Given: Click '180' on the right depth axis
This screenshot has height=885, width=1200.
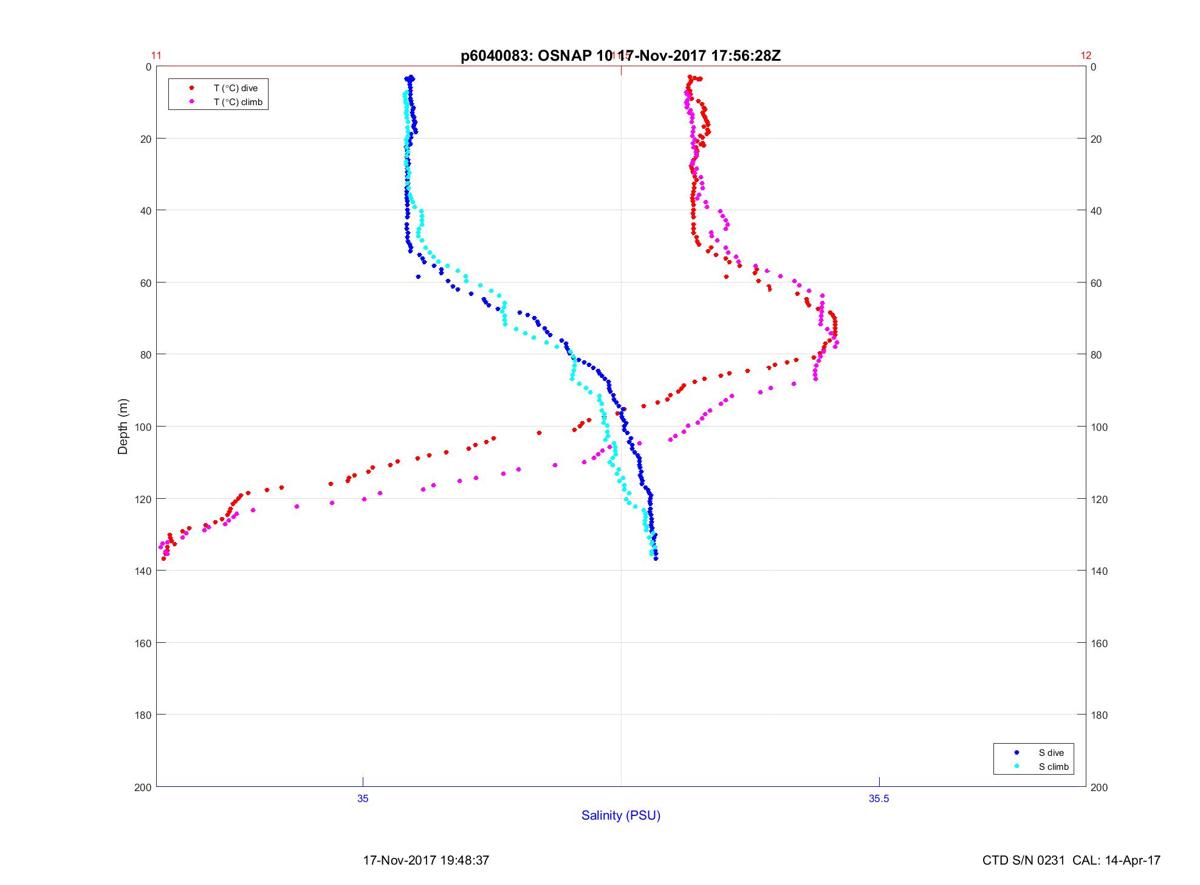Looking at the screenshot, I should 1099,715.
